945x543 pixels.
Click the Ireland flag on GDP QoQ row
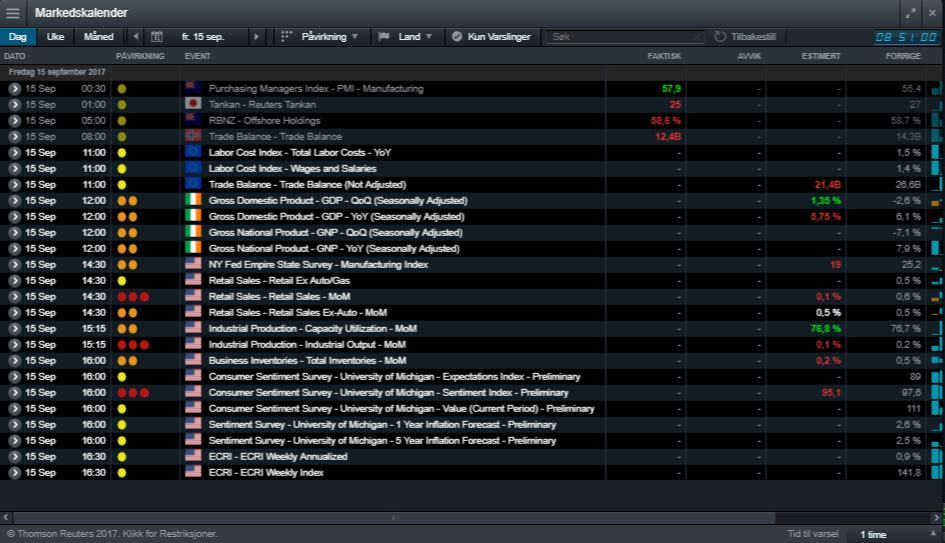193,200
